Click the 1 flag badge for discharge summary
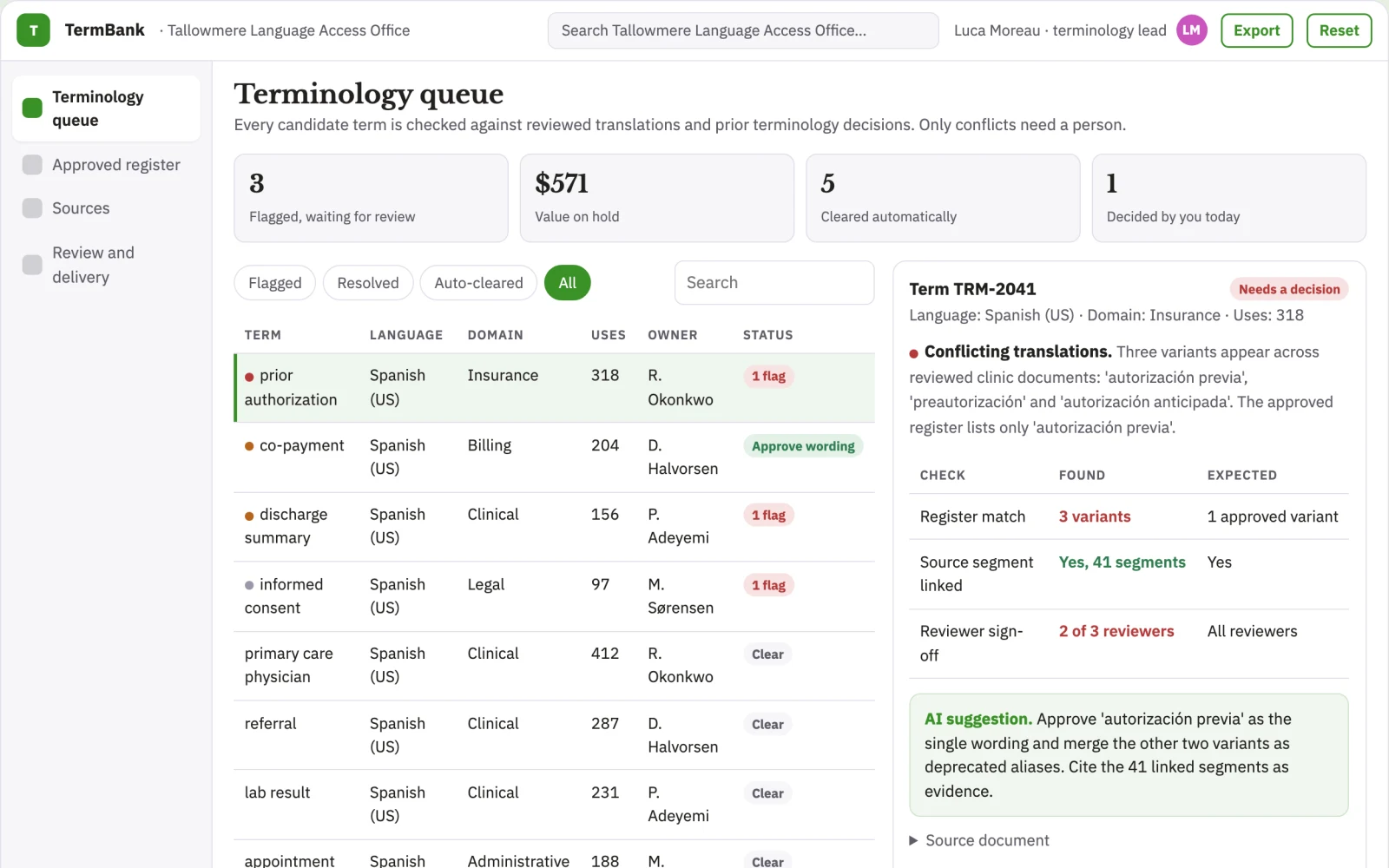The image size is (1389, 868). [x=768, y=516]
